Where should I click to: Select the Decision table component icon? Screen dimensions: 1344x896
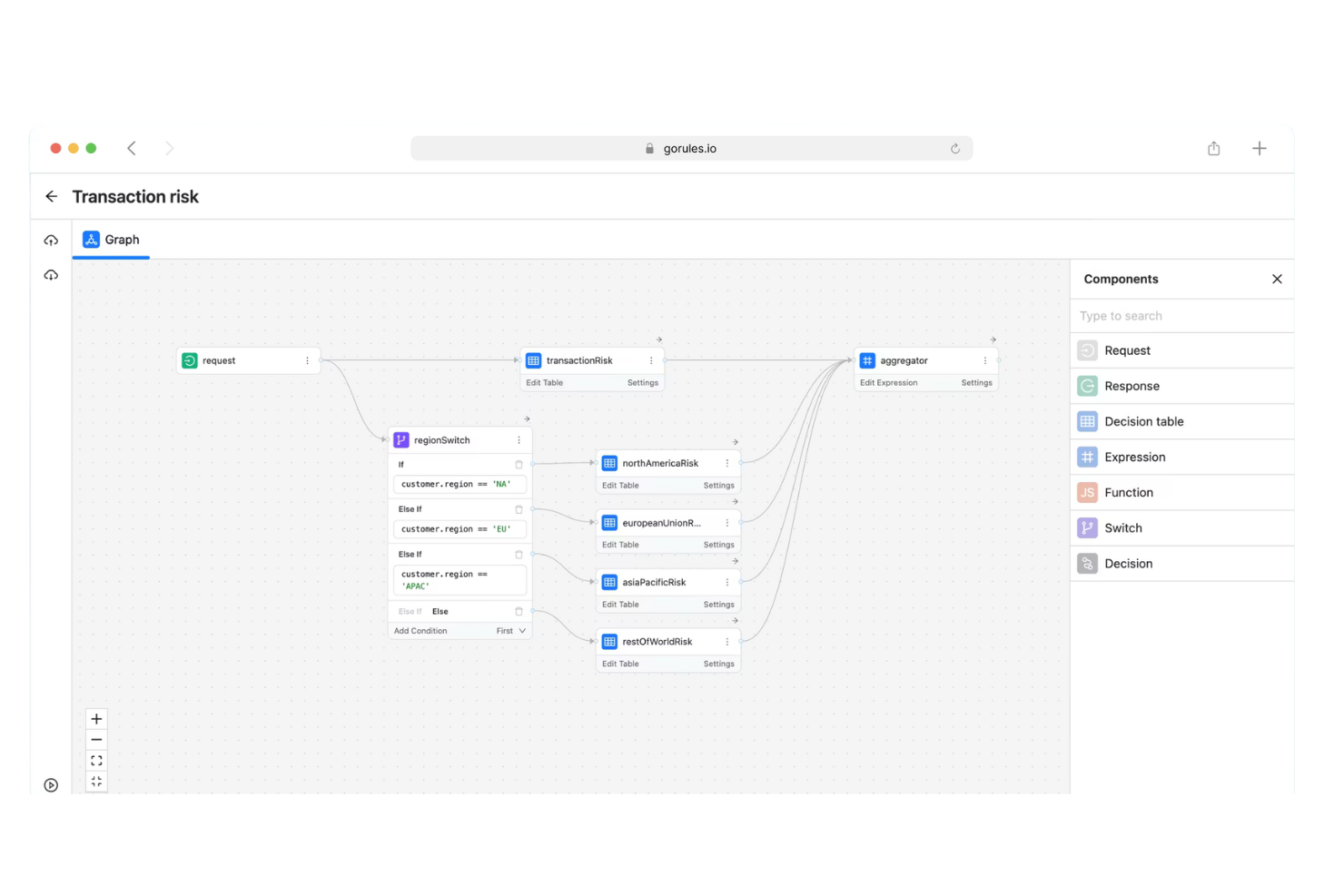[x=1087, y=421]
